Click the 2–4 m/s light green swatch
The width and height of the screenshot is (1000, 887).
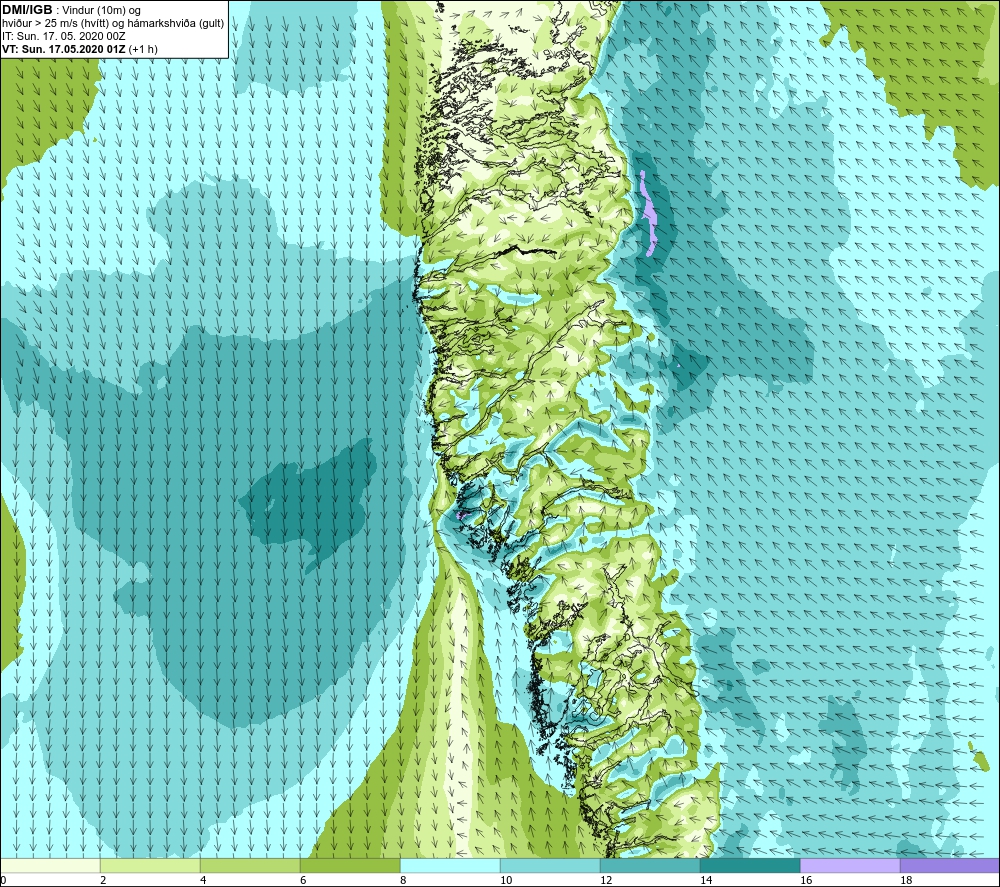tap(150, 865)
